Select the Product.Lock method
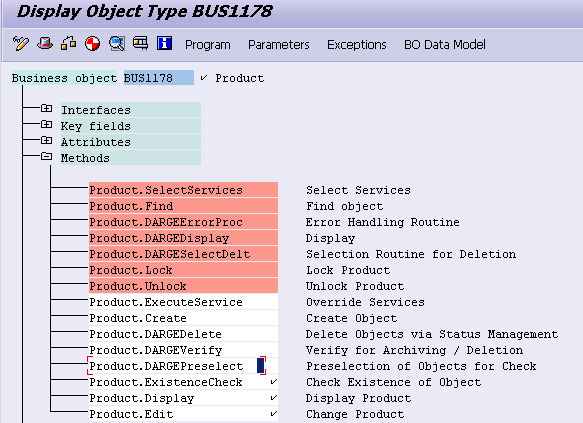This screenshot has width=583, height=423. tap(183, 270)
